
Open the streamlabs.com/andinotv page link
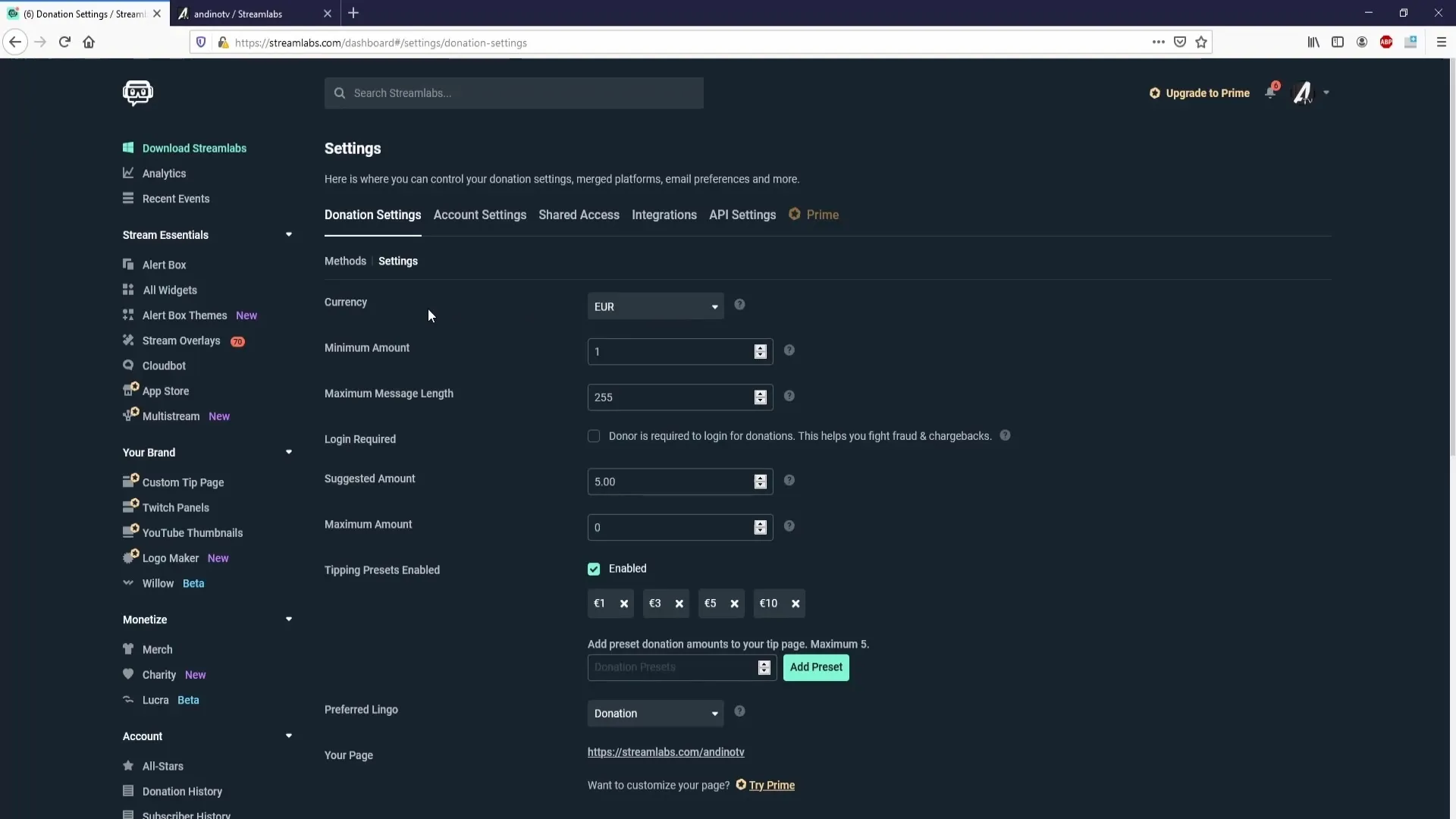click(x=666, y=752)
